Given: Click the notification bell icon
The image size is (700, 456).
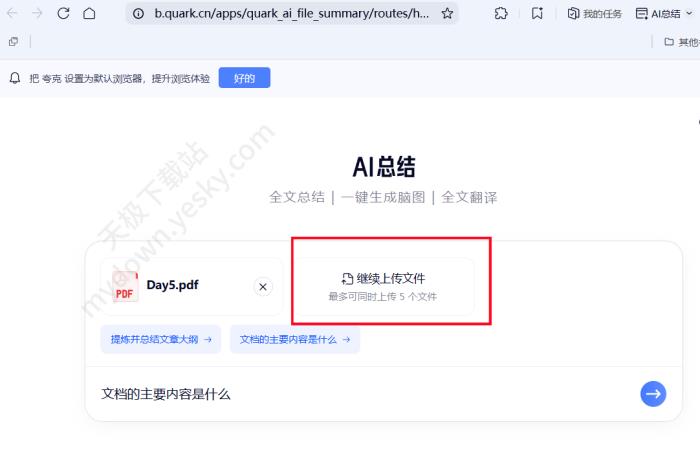Looking at the screenshot, I should [x=15, y=78].
